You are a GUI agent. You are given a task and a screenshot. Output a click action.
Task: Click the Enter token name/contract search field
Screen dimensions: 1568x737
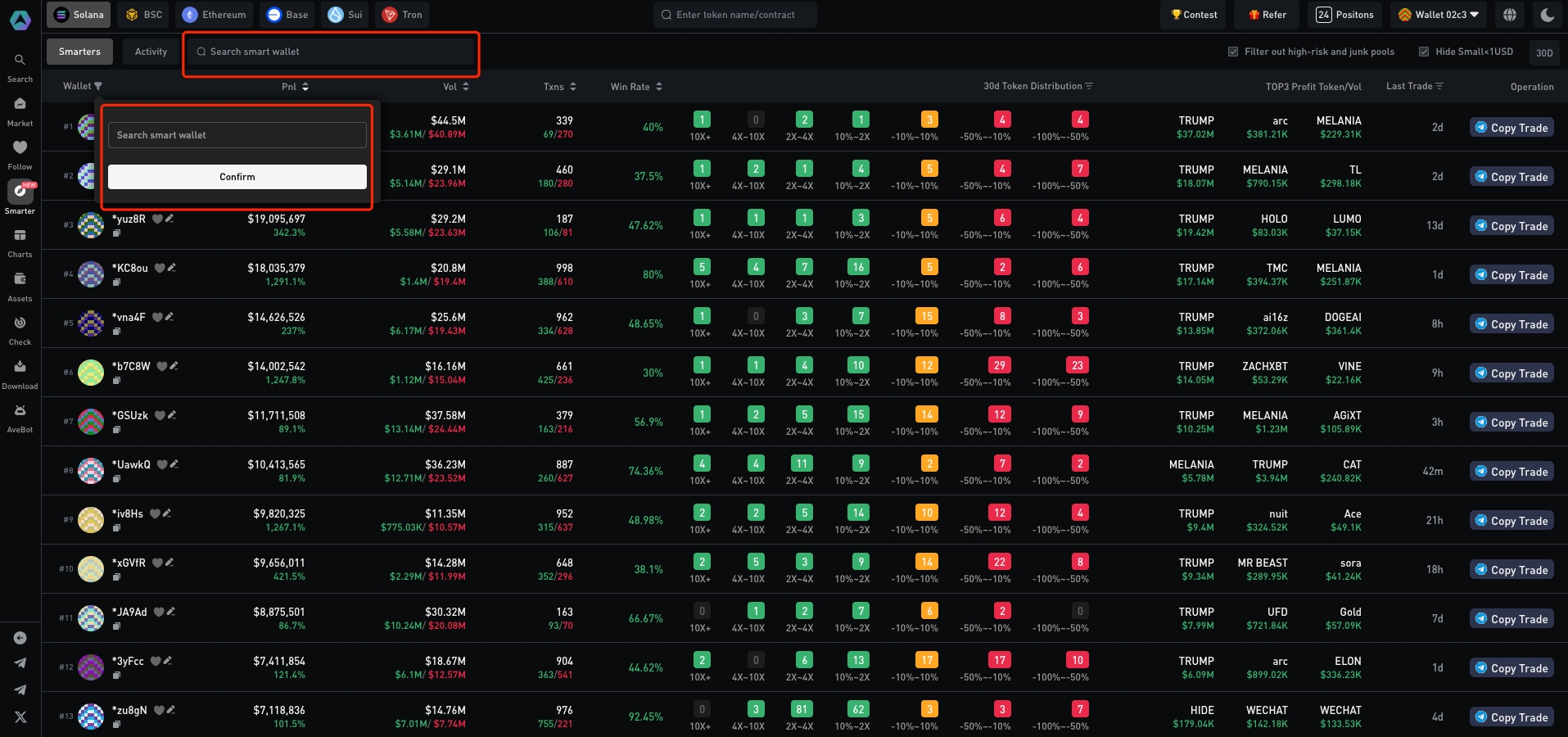734,15
